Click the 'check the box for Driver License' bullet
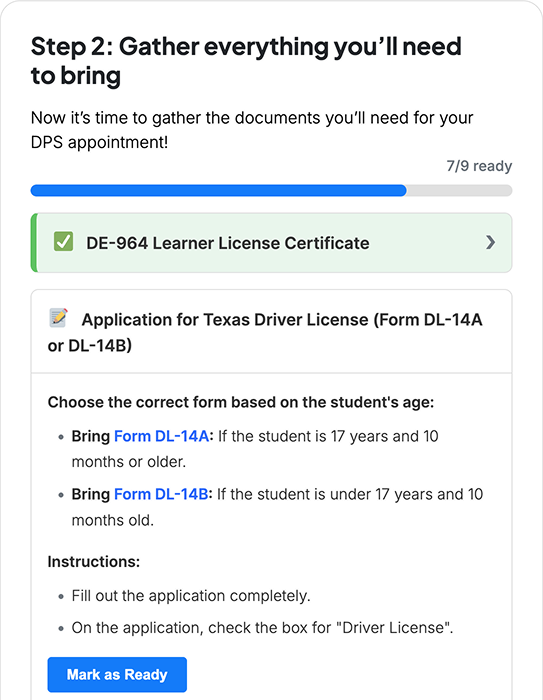 (262, 628)
